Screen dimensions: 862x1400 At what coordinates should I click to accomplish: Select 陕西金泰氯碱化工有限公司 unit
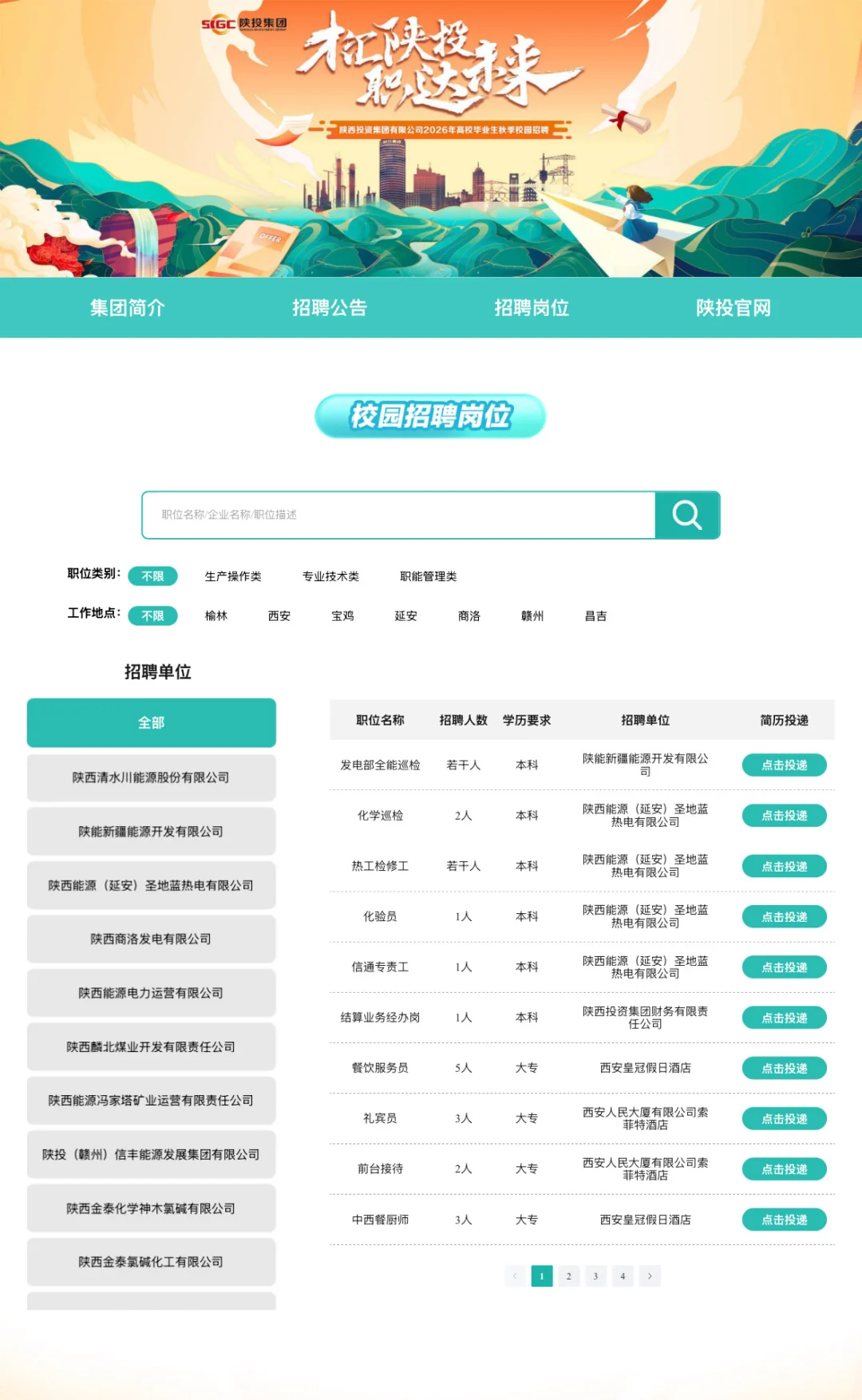(x=152, y=1262)
